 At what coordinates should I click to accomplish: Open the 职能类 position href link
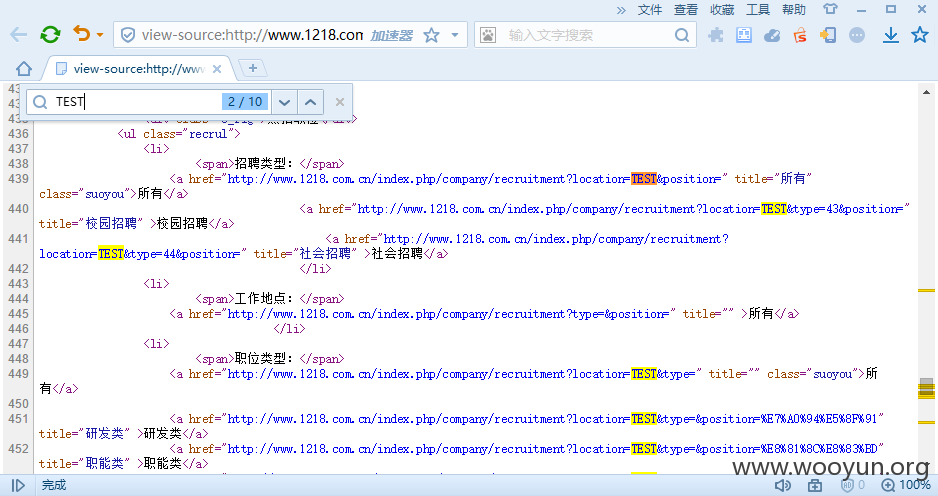[554, 448]
